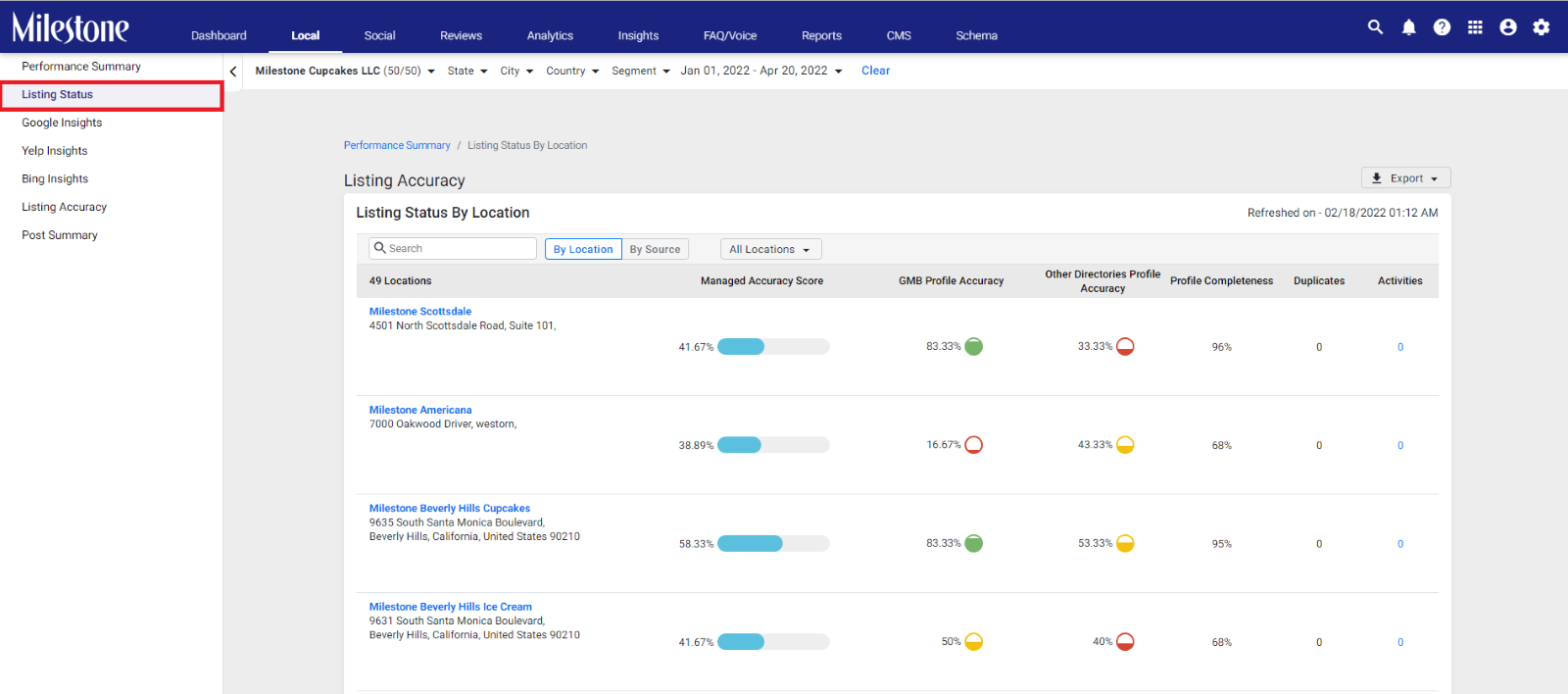Click the red directories status icon for Scottsdale
Image resolution: width=1568 pixels, height=694 pixels.
coord(1125,346)
